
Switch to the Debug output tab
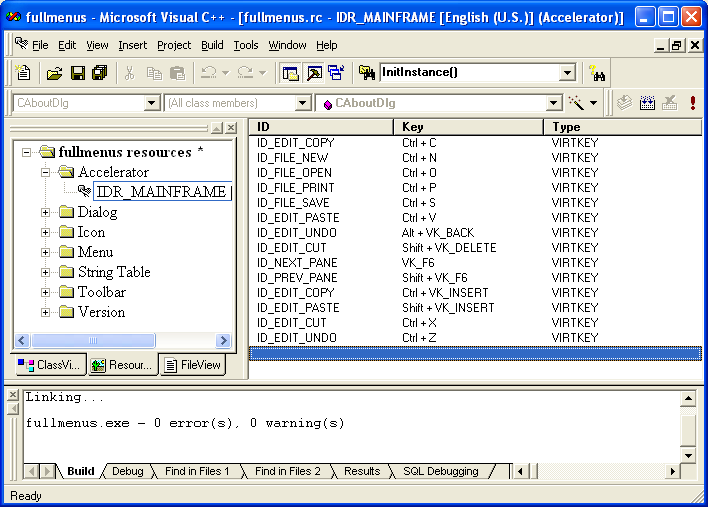coord(128,471)
